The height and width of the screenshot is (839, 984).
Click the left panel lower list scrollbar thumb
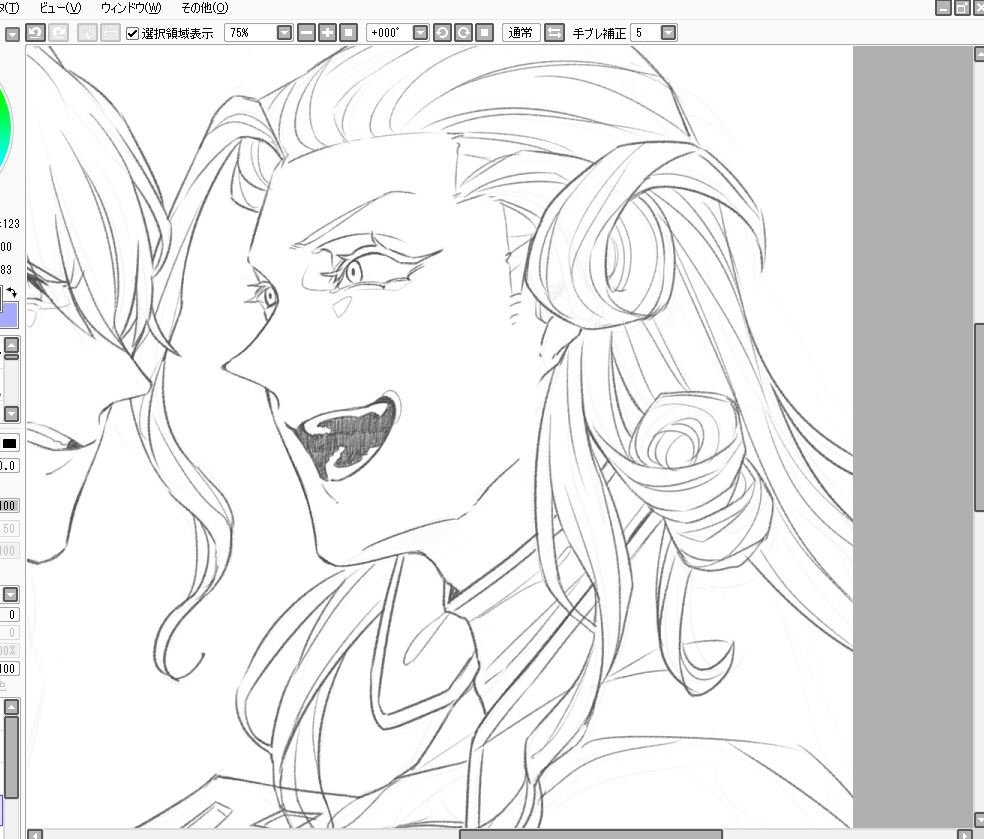point(11,757)
